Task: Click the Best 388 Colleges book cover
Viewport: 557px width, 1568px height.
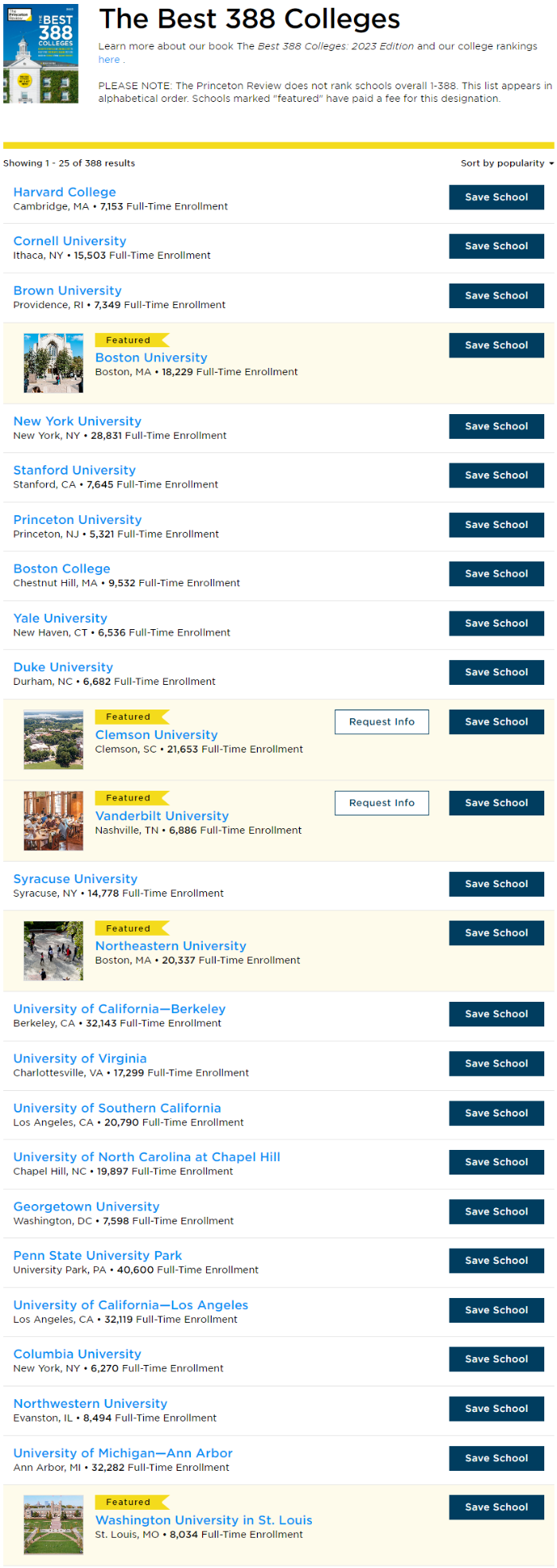Action: pyautogui.click(x=41, y=53)
